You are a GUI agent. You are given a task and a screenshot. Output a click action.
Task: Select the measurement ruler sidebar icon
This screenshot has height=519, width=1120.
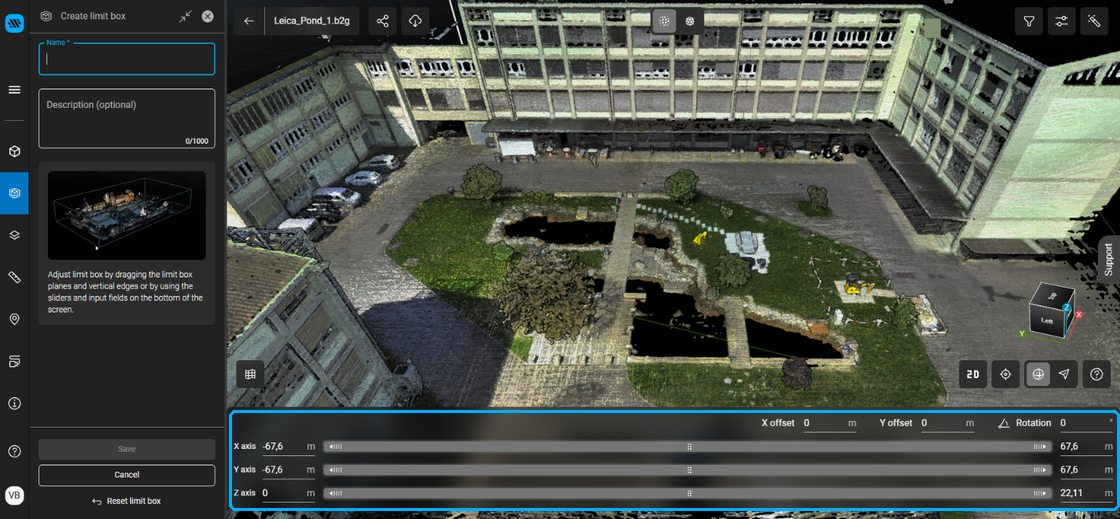coord(14,277)
